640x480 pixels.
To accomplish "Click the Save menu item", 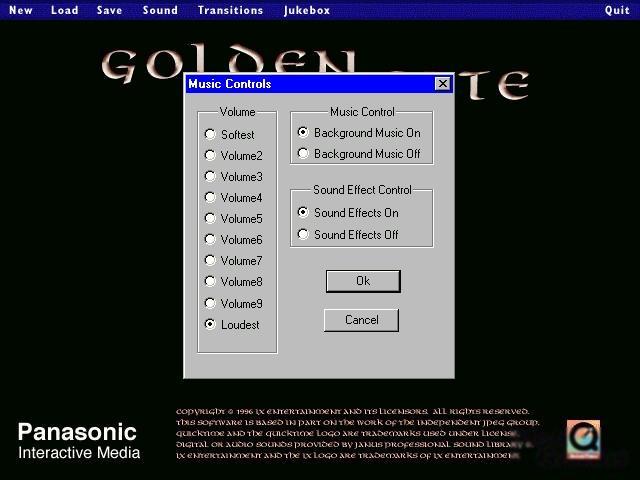I will [x=110, y=10].
